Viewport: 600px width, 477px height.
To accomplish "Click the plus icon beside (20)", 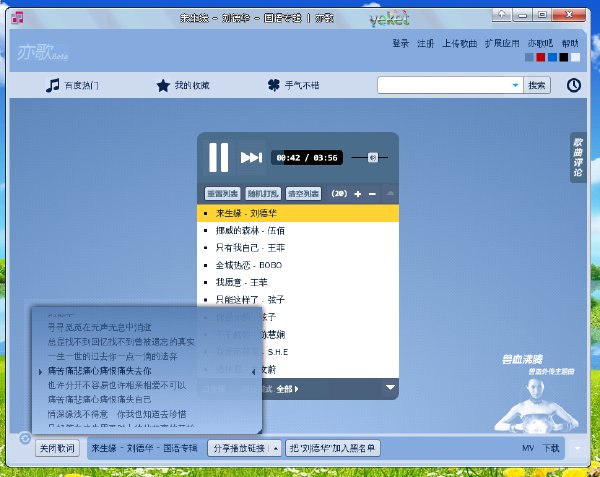I will [358, 194].
